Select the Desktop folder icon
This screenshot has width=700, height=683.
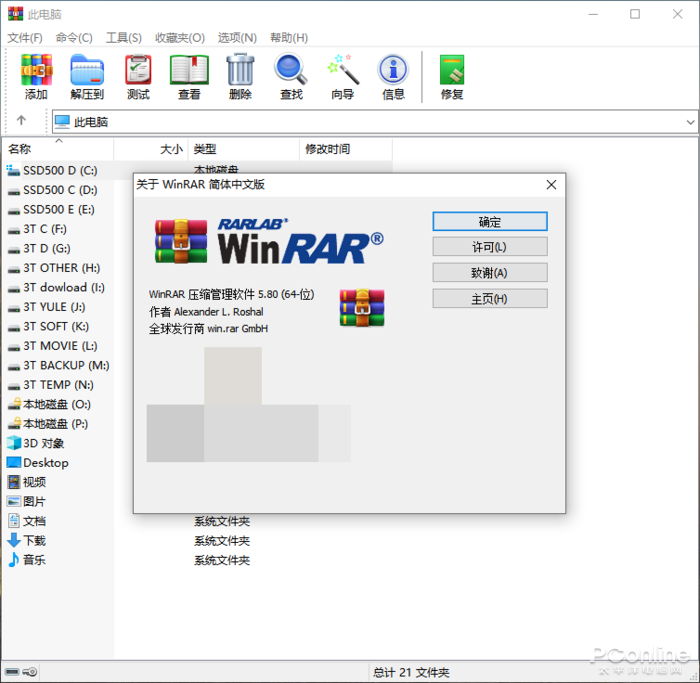click(x=14, y=462)
